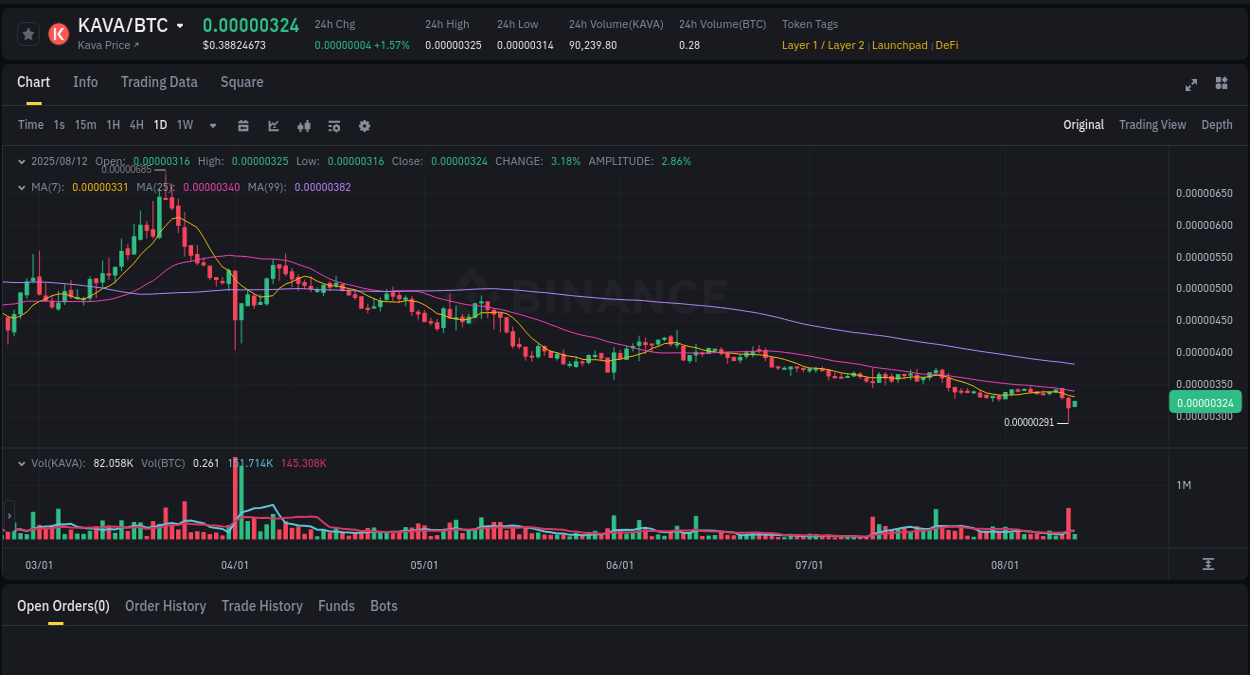This screenshot has height=675, width=1250.
Task: Open the extra timeframes dropdown arrow
Action: (x=212, y=125)
